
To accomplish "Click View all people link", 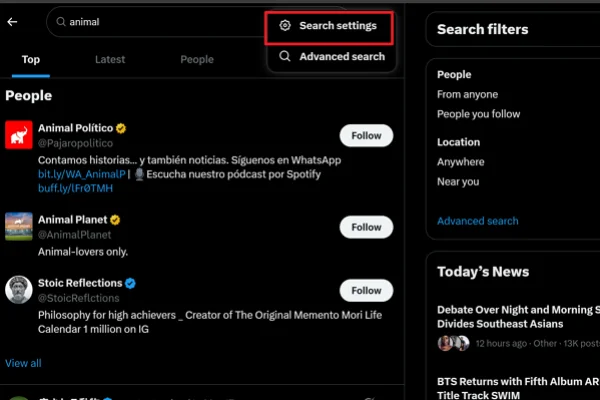I will click(x=23, y=363).
